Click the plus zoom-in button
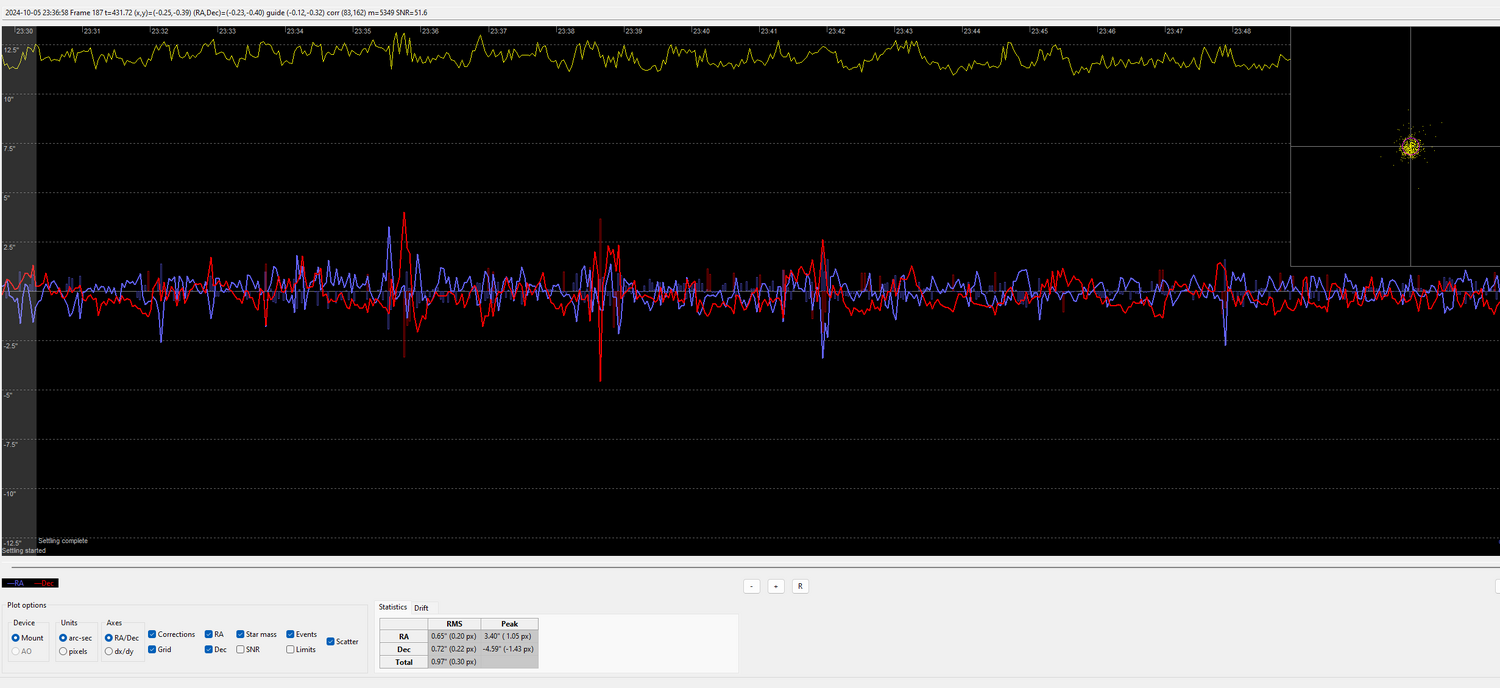Viewport: 1500px width, 688px height. click(776, 586)
